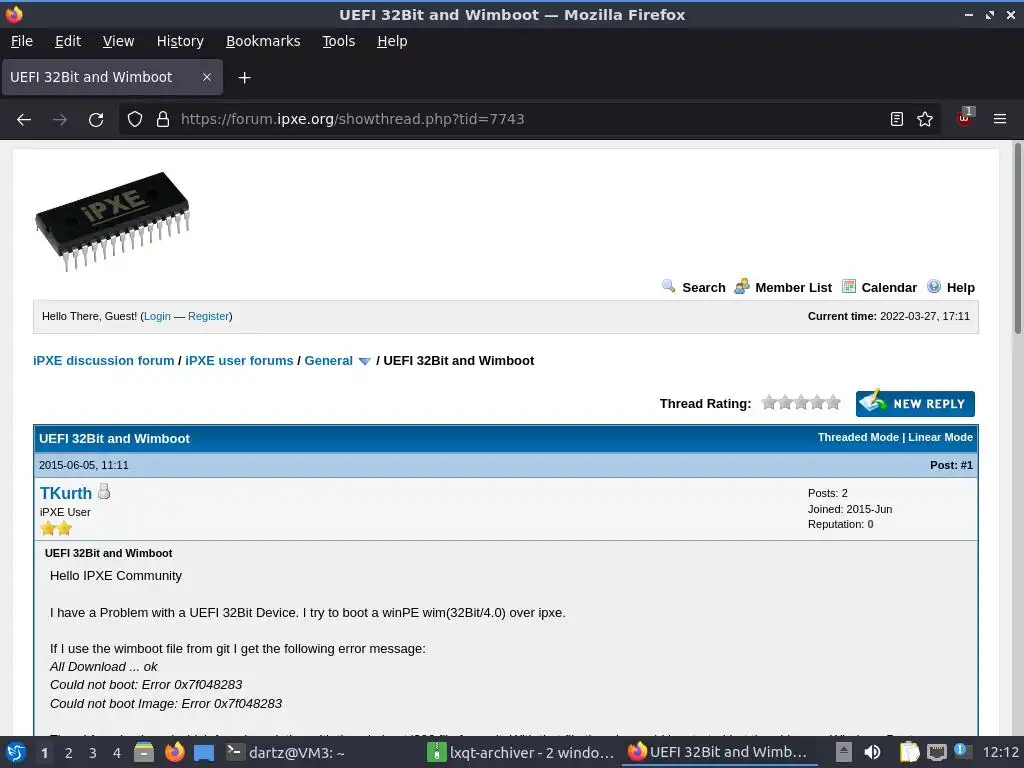Open the Firefox hamburger menu
The height and width of the screenshot is (768, 1024).
pos(1000,119)
